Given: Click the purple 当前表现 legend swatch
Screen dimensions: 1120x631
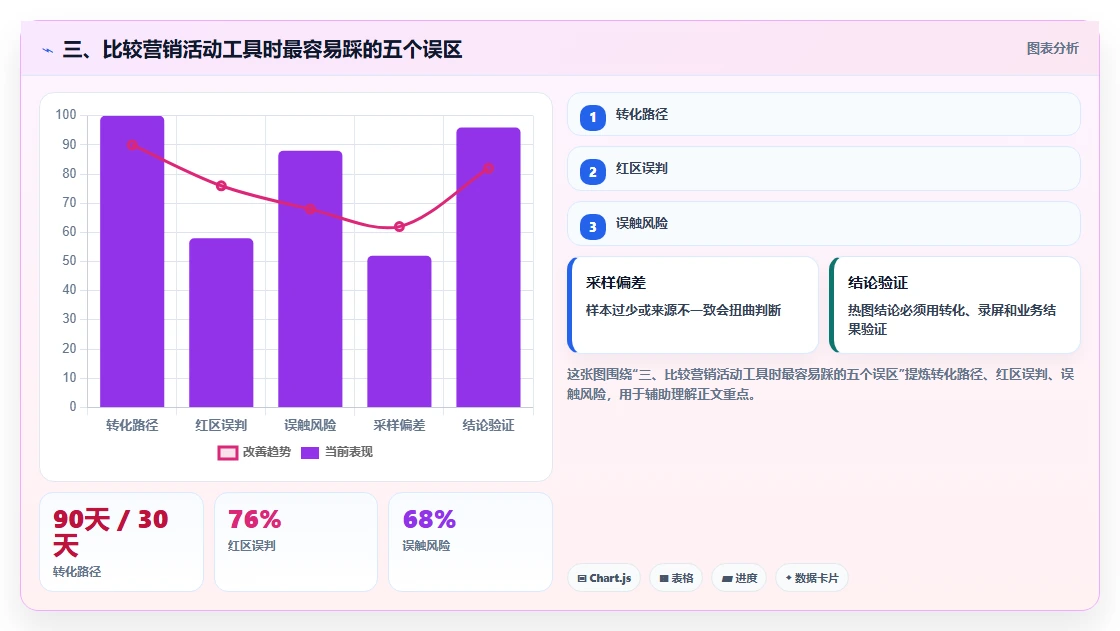Looking at the screenshot, I should [309, 452].
